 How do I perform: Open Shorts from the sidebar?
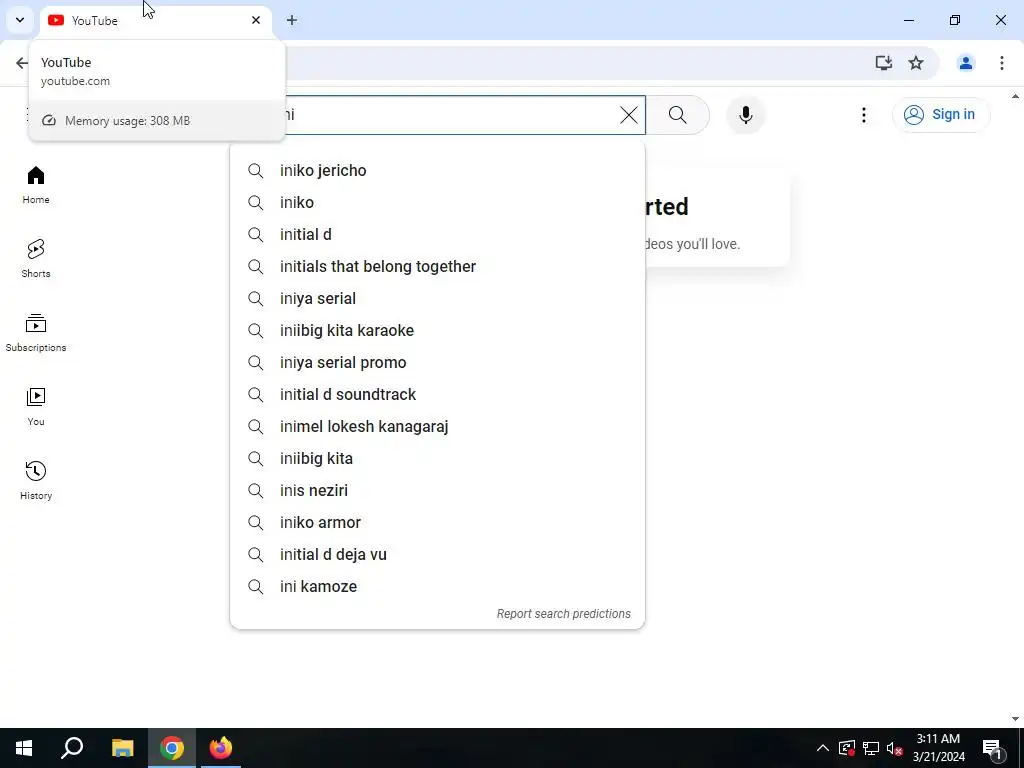pyautogui.click(x=36, y=259)
